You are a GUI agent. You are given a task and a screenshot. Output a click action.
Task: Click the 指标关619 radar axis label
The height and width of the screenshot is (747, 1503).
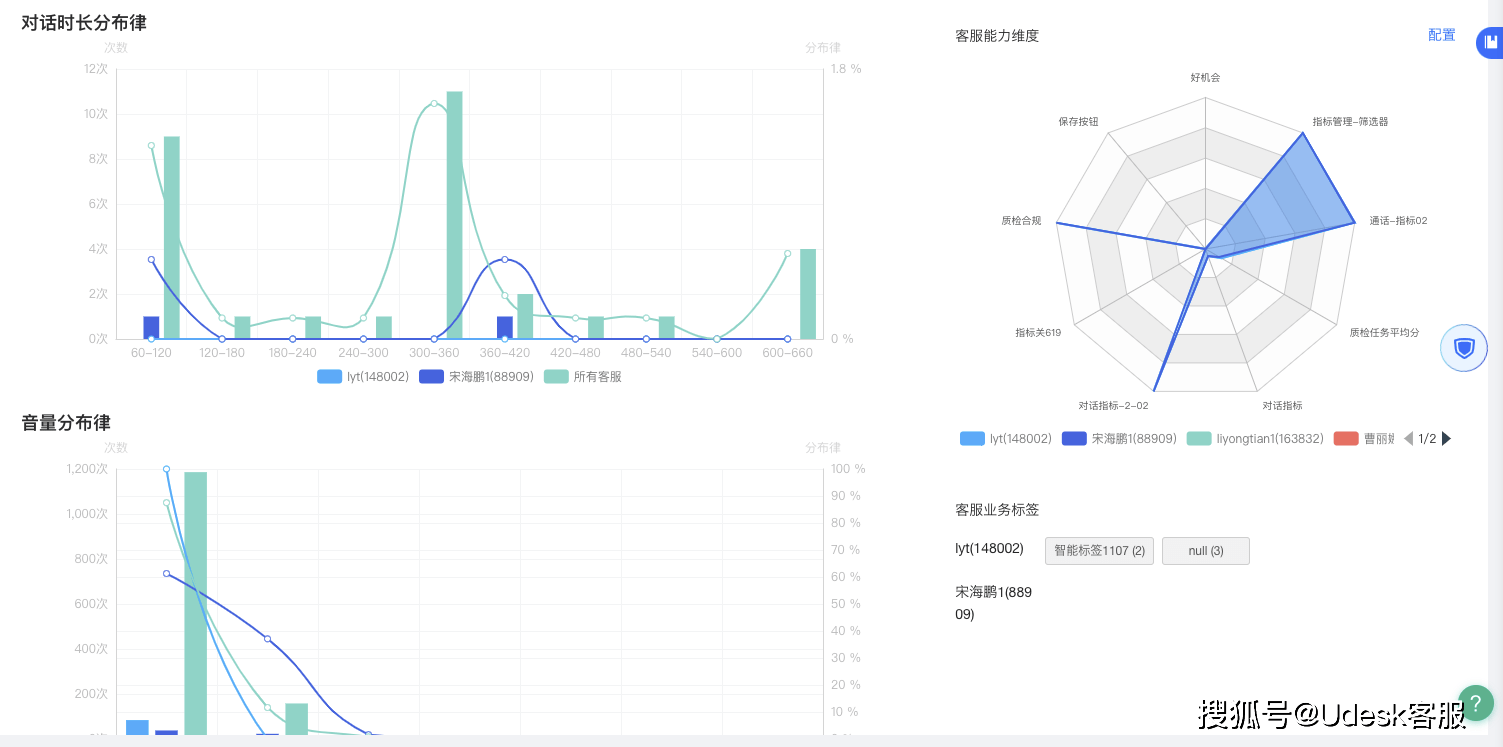point(1038,332)
